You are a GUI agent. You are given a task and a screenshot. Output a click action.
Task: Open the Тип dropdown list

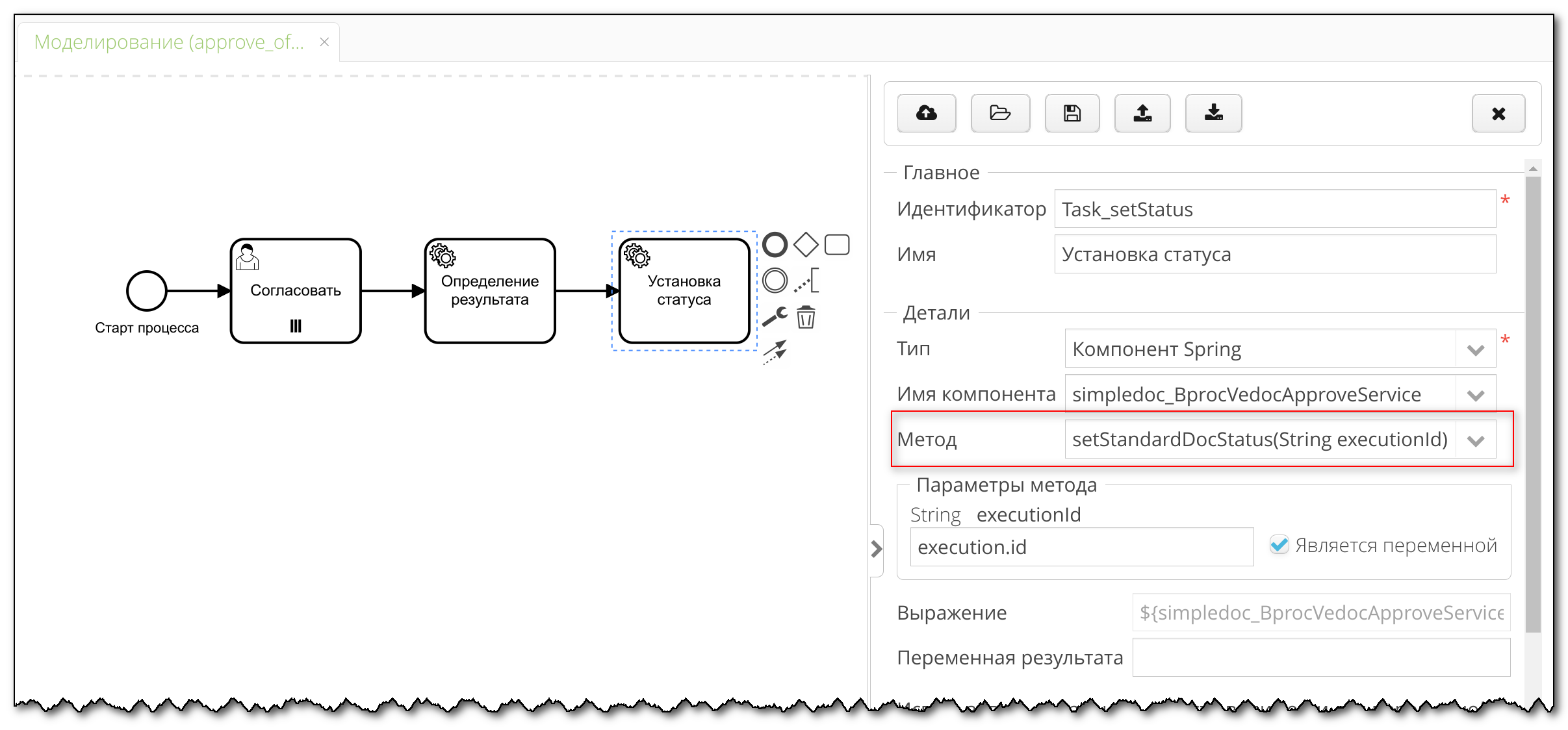(1476, 348)
